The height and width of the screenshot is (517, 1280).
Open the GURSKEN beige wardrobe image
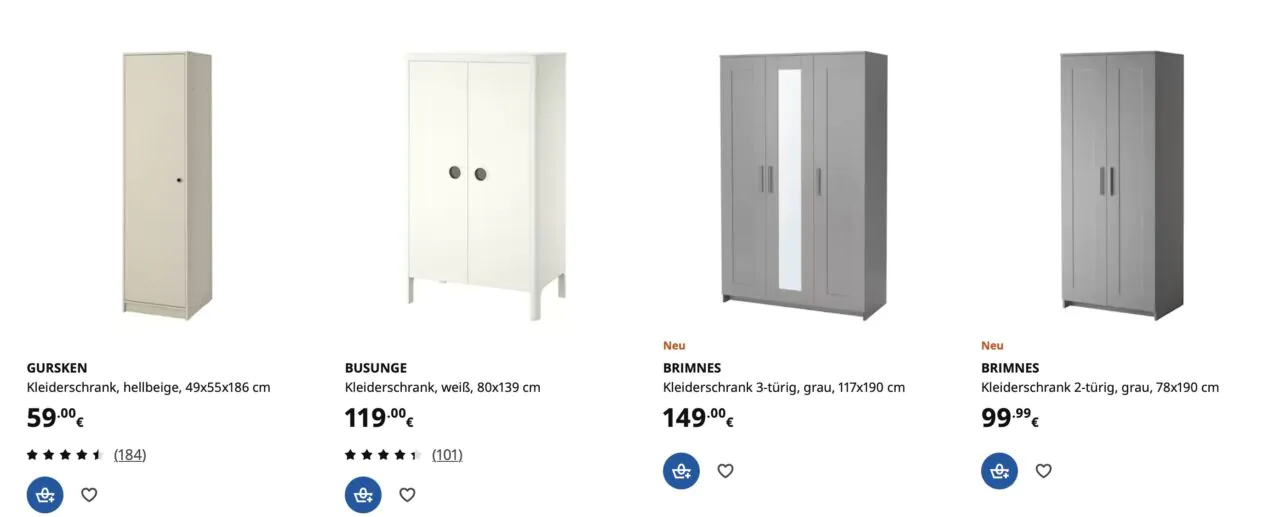[x=167, y=185]
